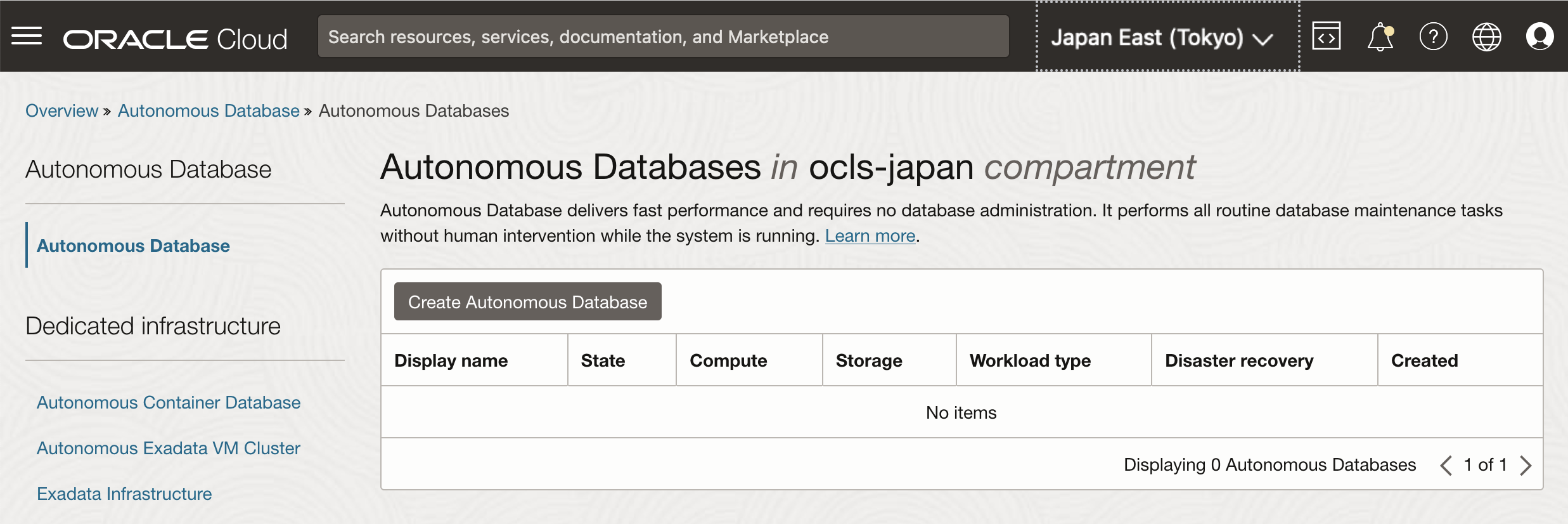
Task: Open Autonomous Container Database page
Action: (169, 402)
